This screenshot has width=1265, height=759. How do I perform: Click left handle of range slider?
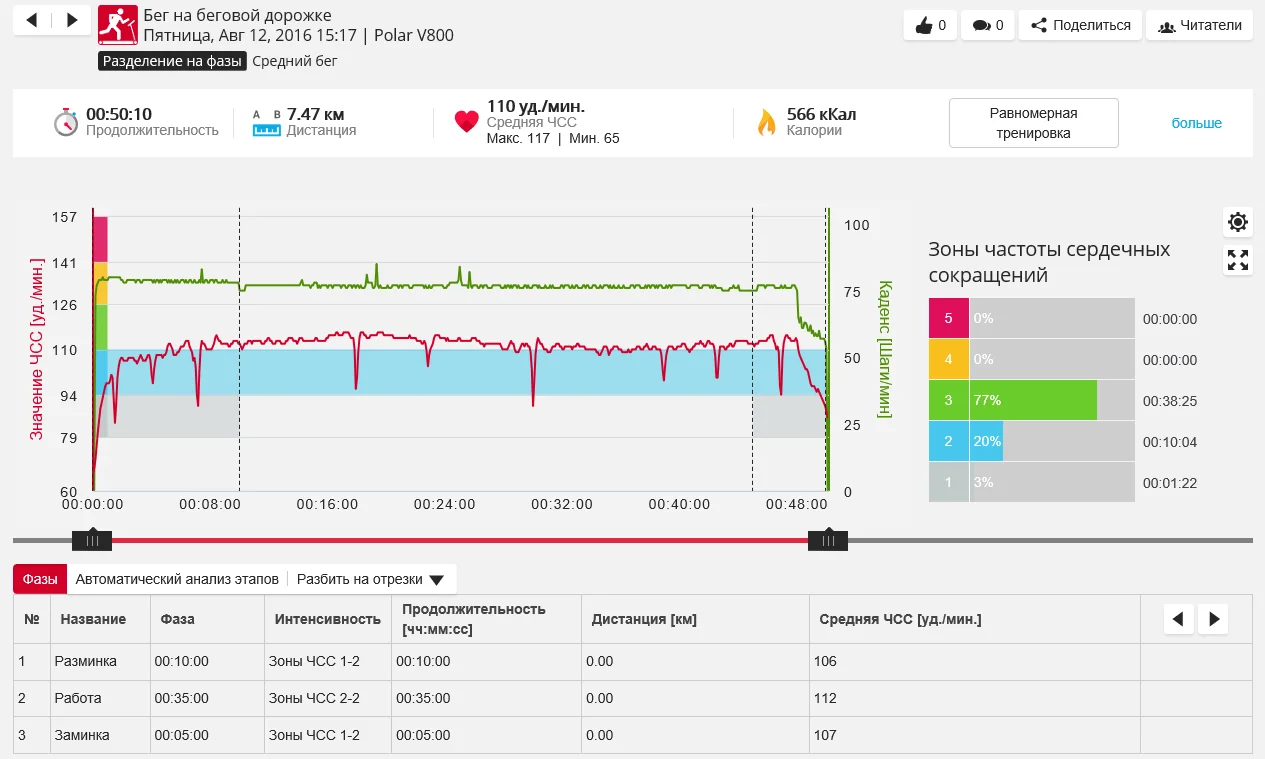point(92,540)
